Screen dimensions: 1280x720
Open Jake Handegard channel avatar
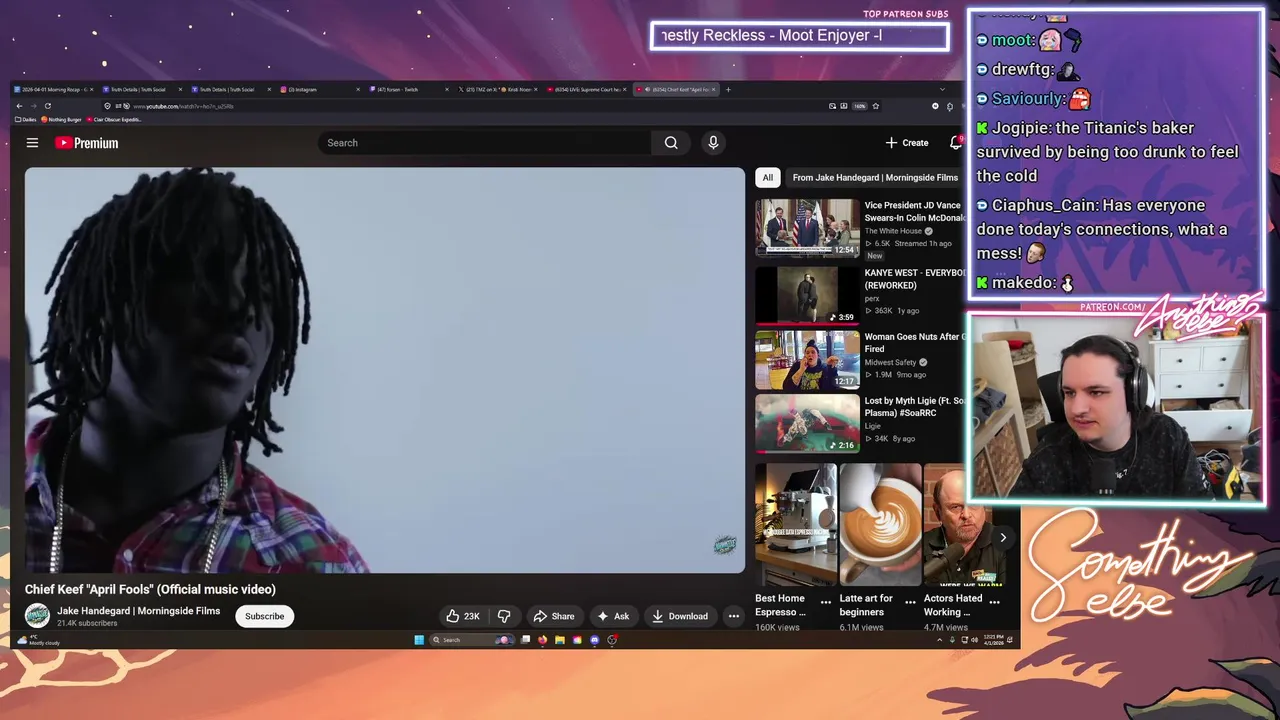click(x=37, y=616)
